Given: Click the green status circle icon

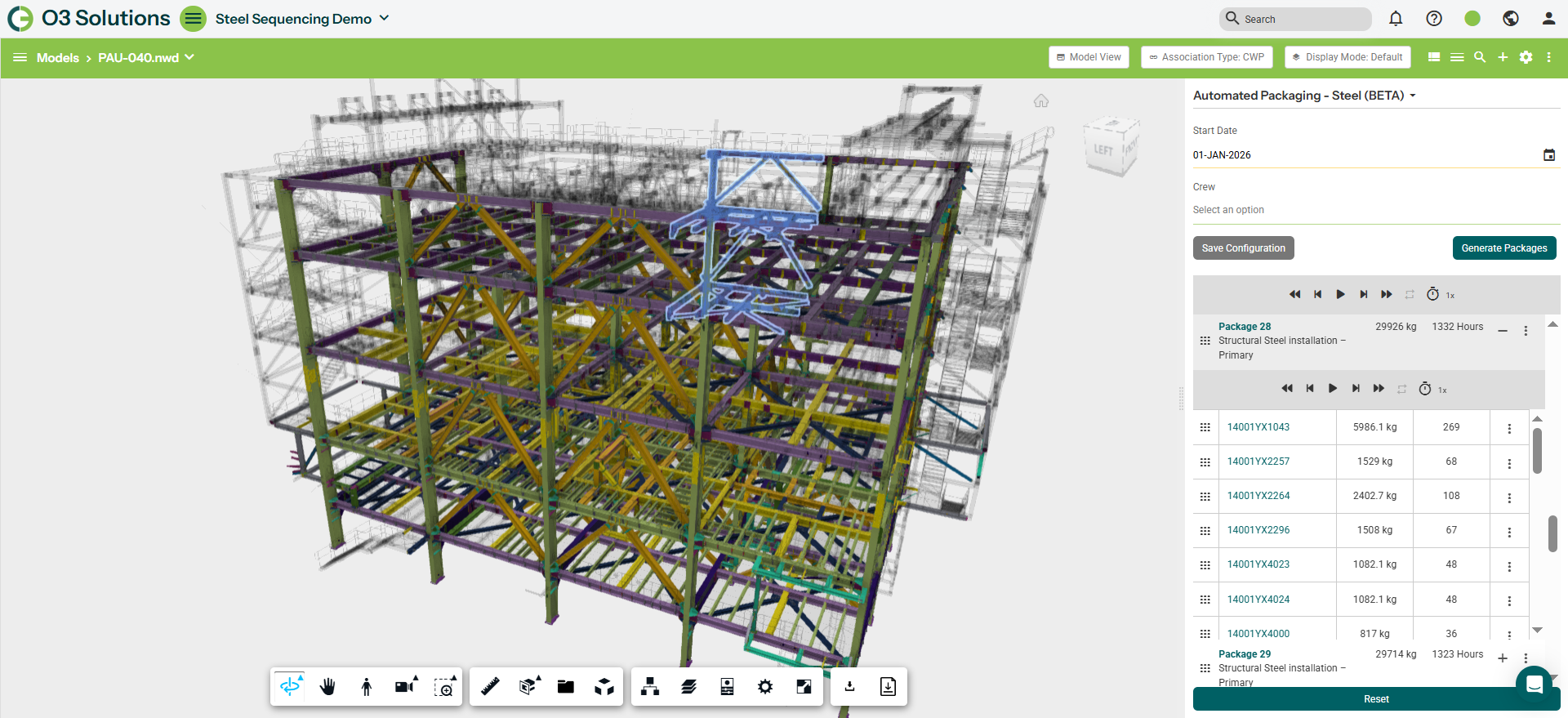Looking at the screenshot, I should click(x=1472, y=19).
